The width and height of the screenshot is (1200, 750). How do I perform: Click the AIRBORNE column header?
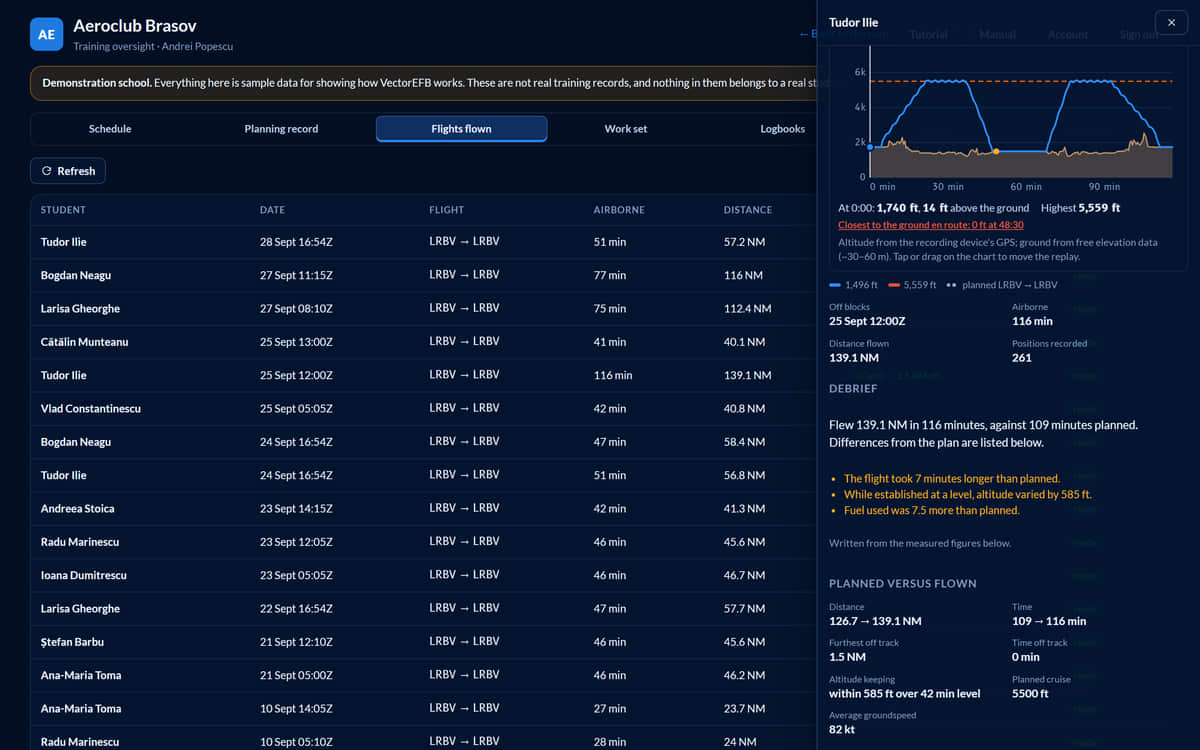[619, 210]
